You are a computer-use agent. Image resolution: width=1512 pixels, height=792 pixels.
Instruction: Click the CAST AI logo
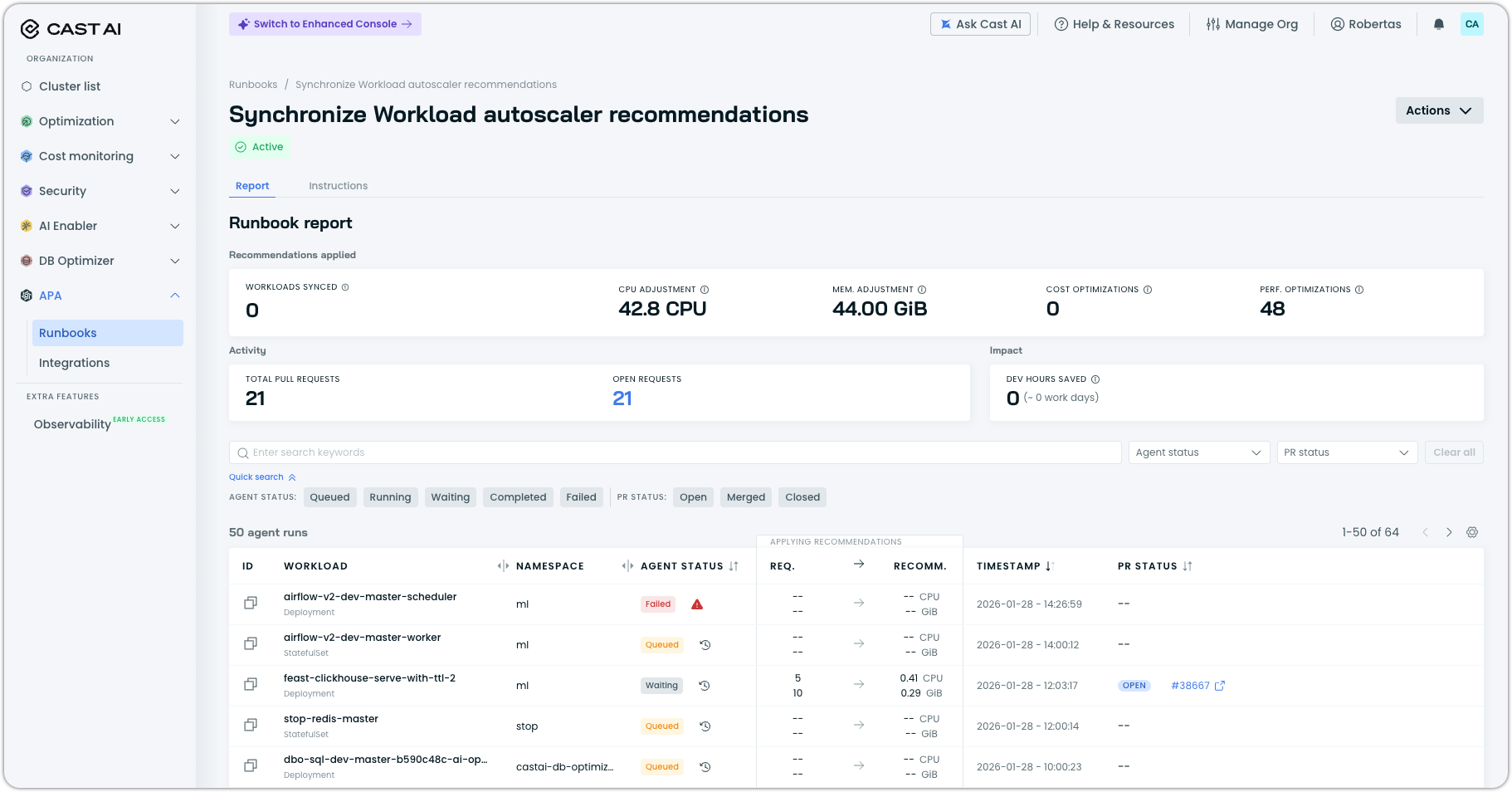pyautogui.click(x=71, y=29)
